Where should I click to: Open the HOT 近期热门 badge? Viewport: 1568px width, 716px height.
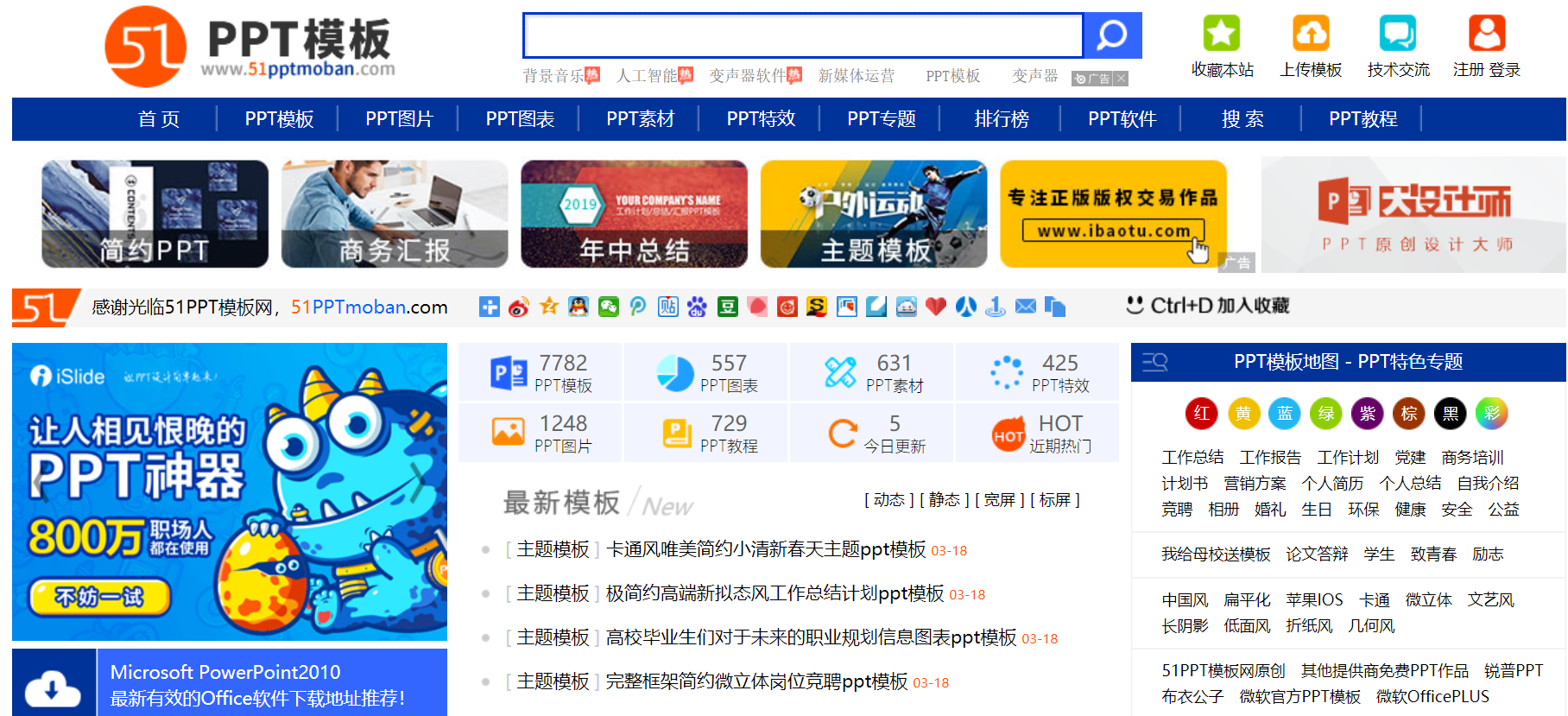(1008, 435)
